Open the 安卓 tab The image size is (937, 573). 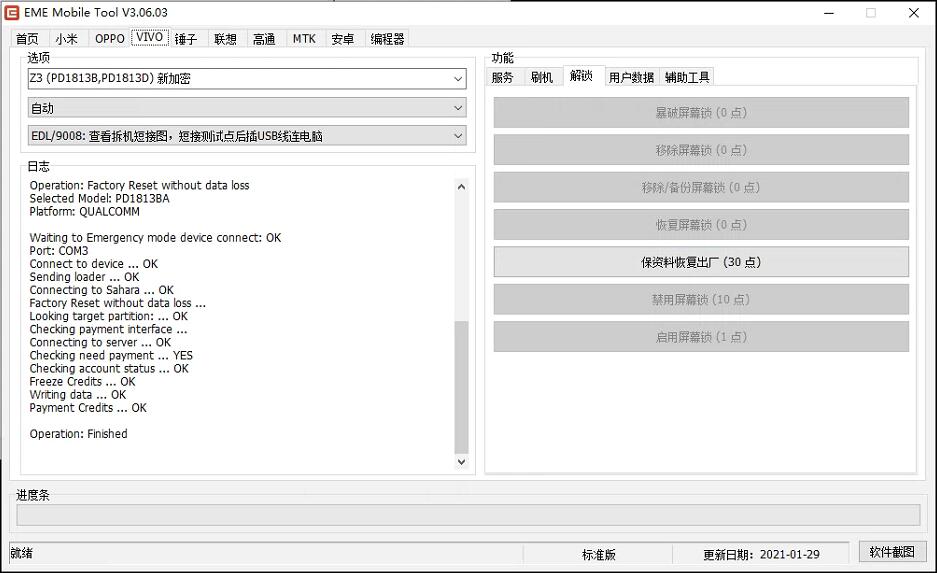coord(343,39)
